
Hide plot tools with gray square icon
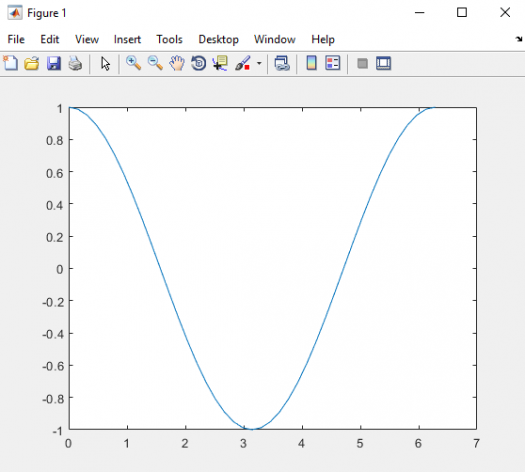(x=362, y=63)
